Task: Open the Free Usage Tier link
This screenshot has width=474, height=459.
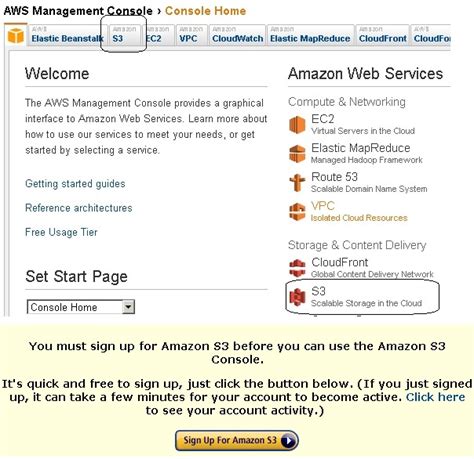Action: (61, 232)
